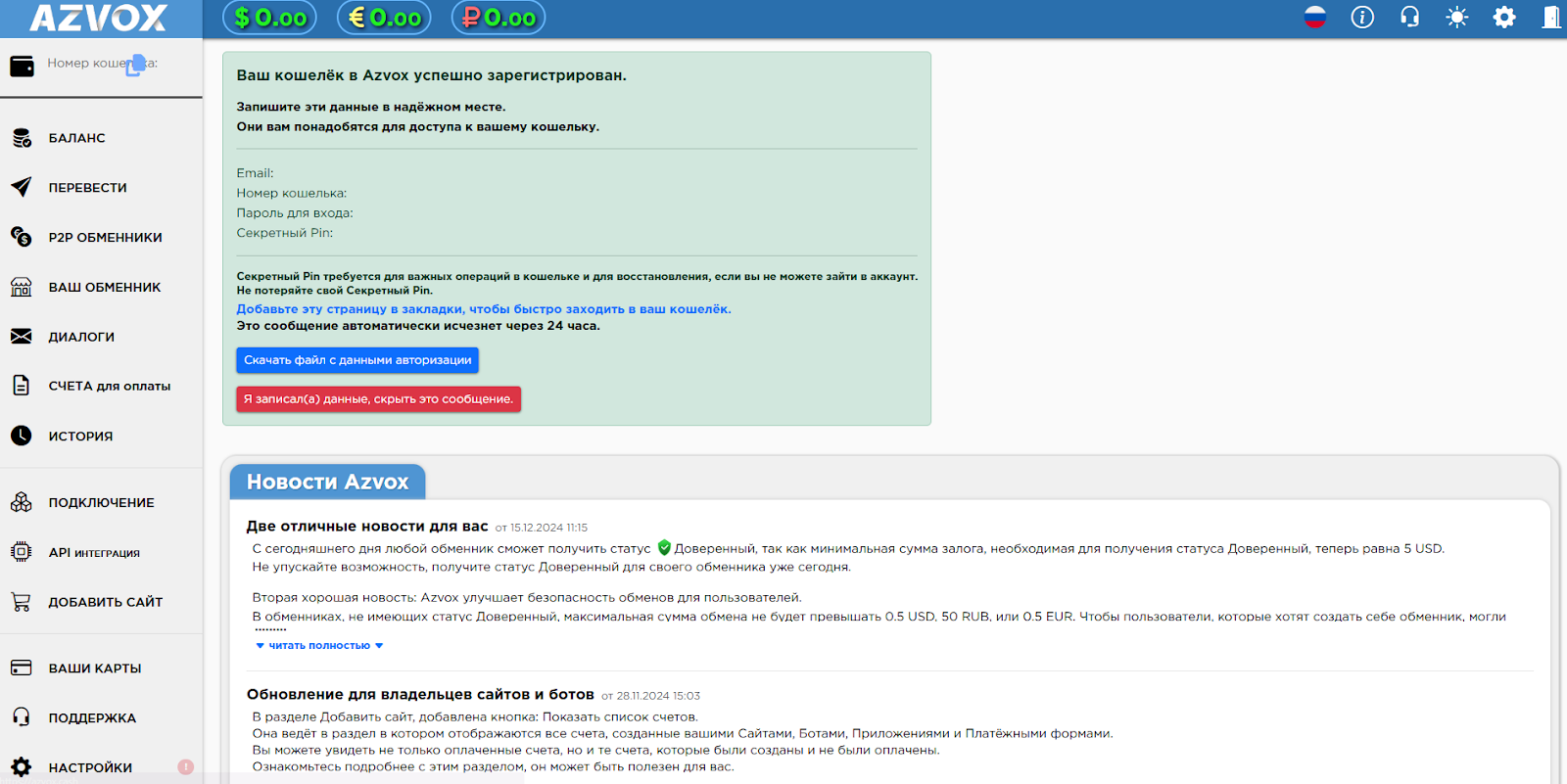This screenshot has width=1567, height=784.
Task: Click the 'Email:' field label
Action: click(x=255, y=173)
